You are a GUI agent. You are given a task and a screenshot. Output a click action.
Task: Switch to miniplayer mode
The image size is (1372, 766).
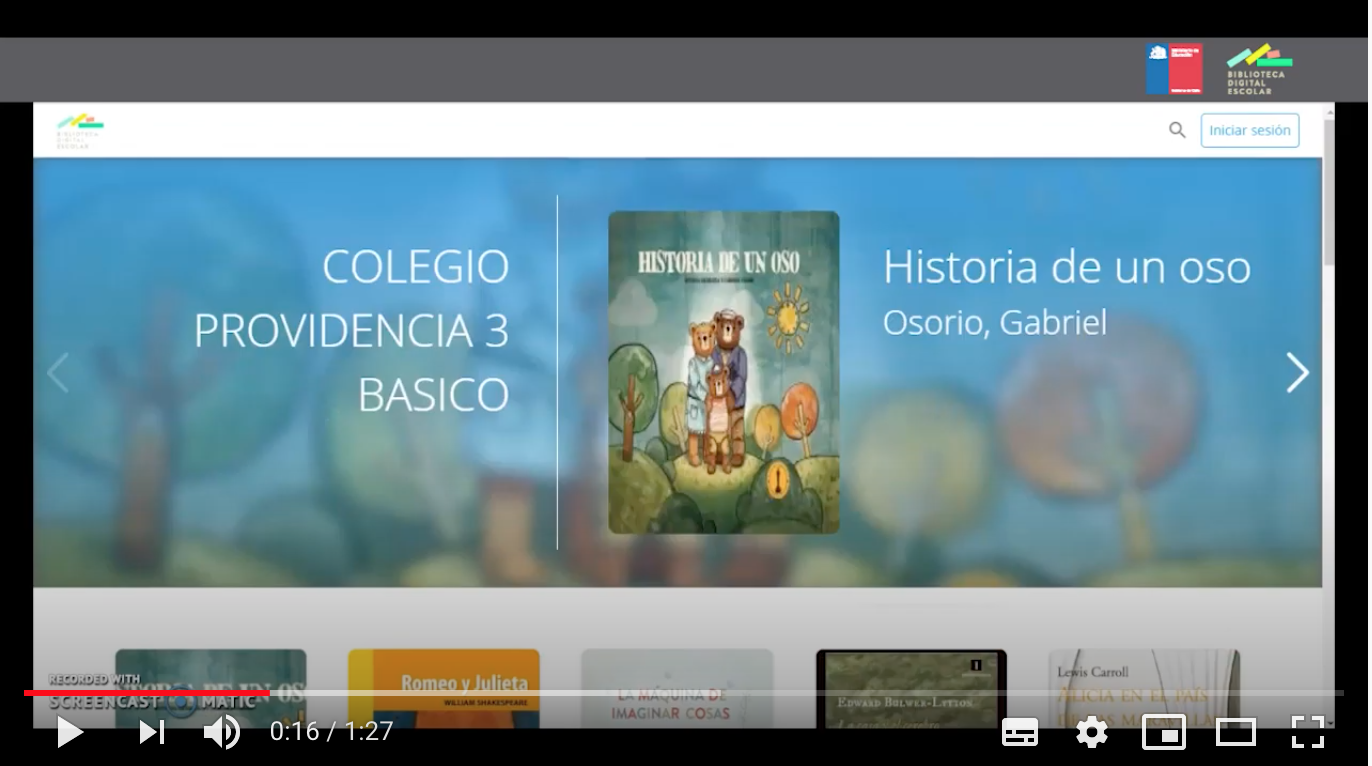[x=1164, y=732]
